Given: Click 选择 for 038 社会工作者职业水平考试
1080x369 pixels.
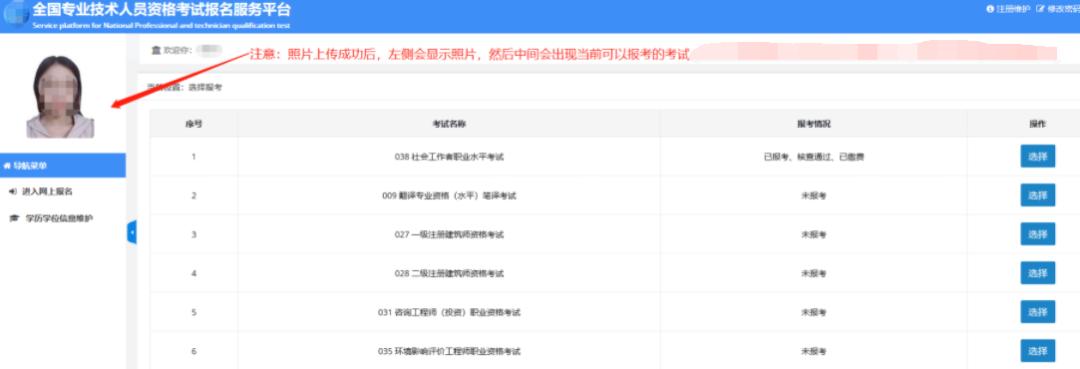Looking at the screenshot, I should tap(1037, 156).
